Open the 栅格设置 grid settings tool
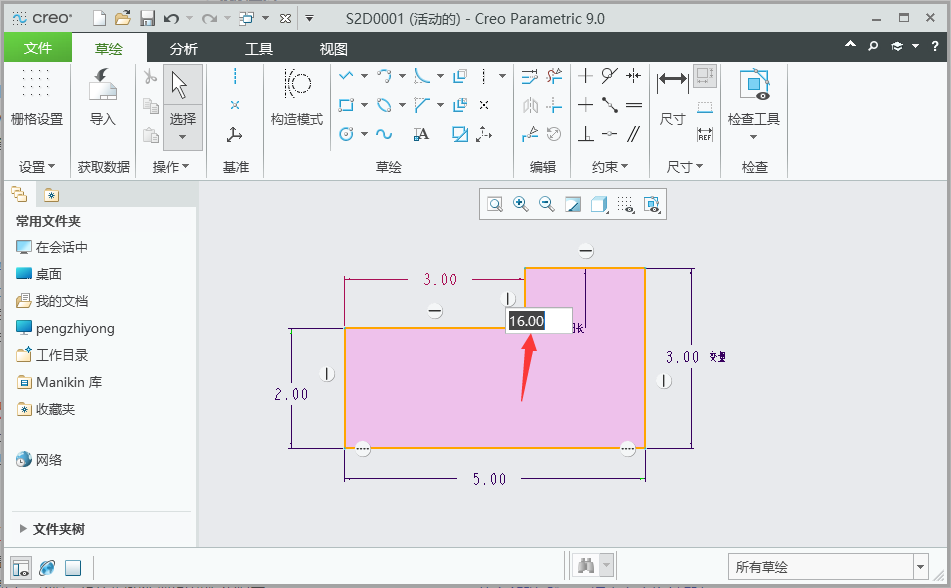Screen dimensions: 951x588 (36, 97)
